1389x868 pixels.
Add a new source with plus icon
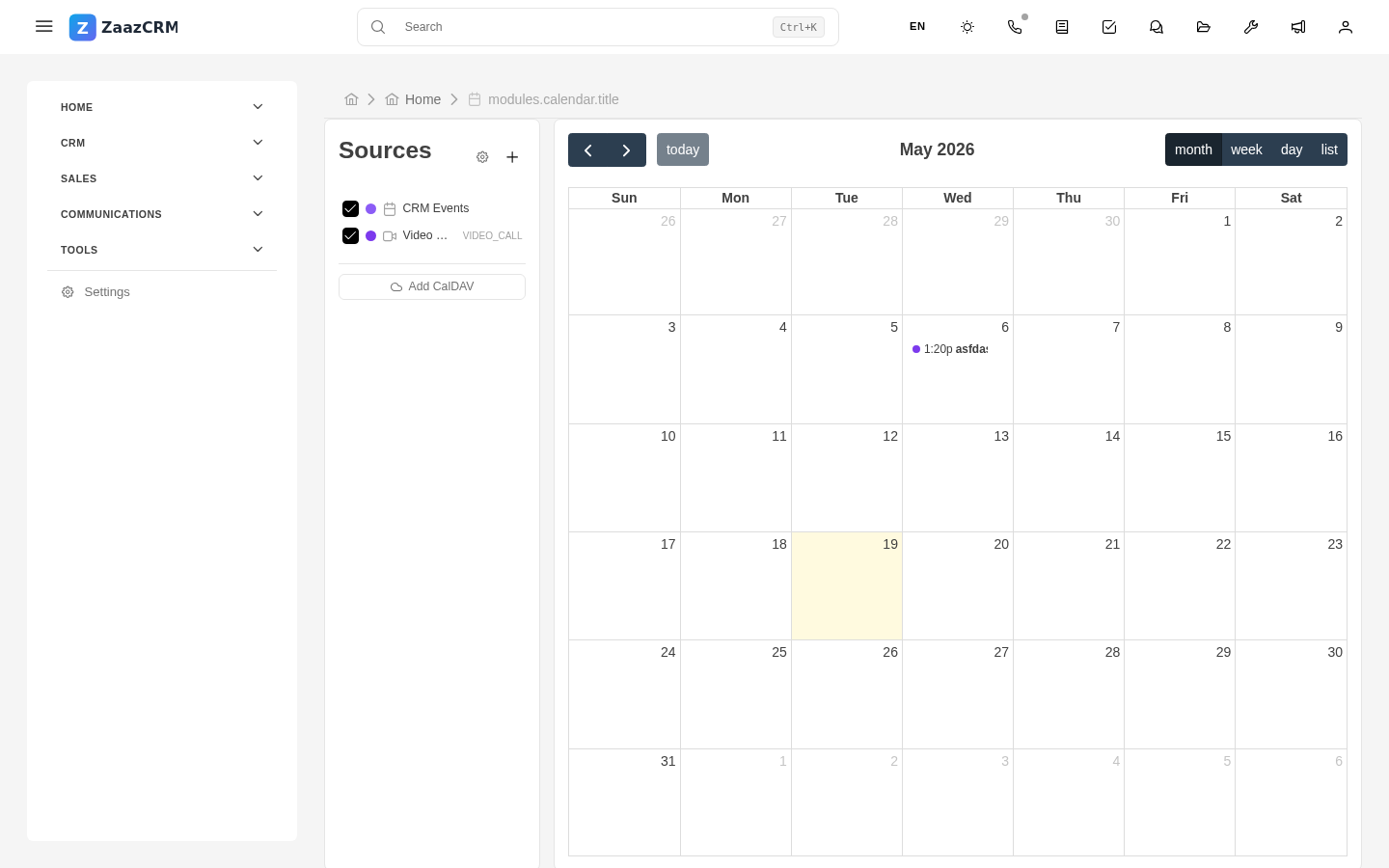(512, 157)
